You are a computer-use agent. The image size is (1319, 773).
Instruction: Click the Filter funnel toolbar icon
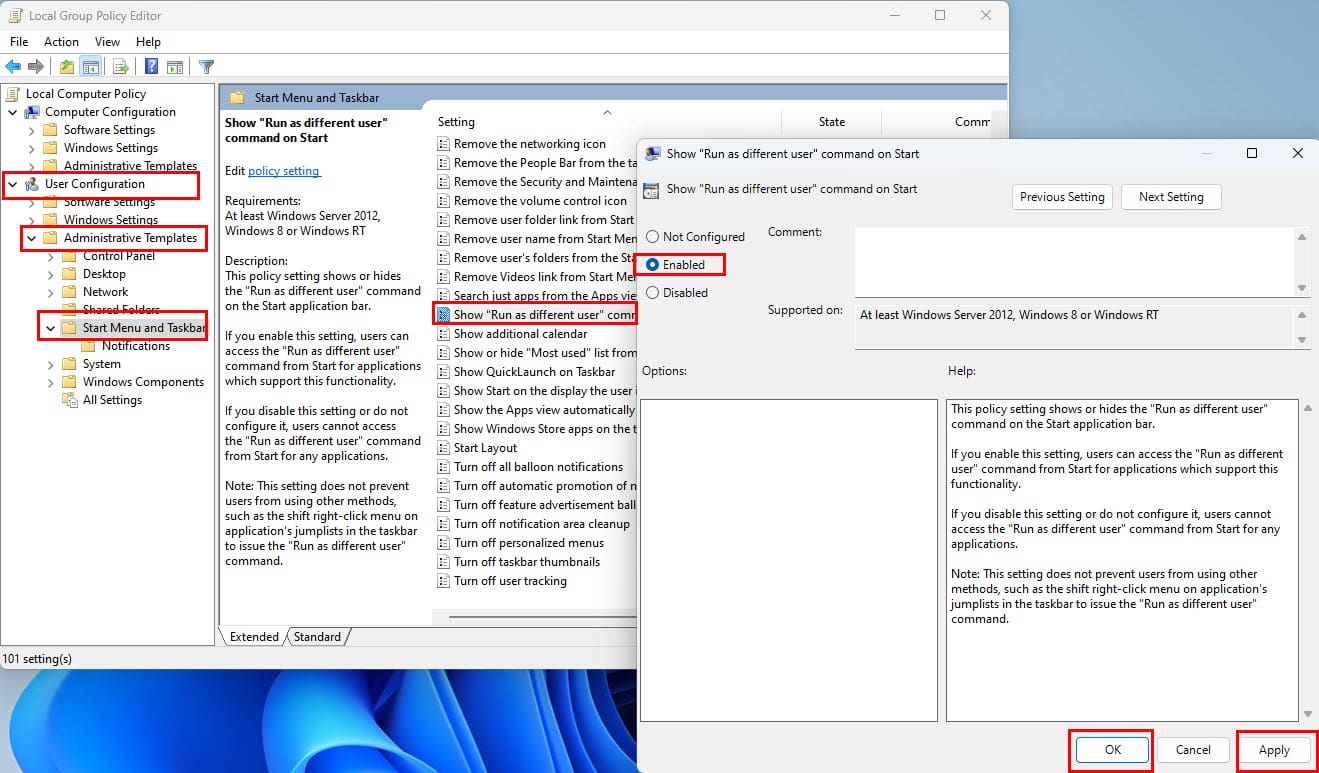[207, 67]
